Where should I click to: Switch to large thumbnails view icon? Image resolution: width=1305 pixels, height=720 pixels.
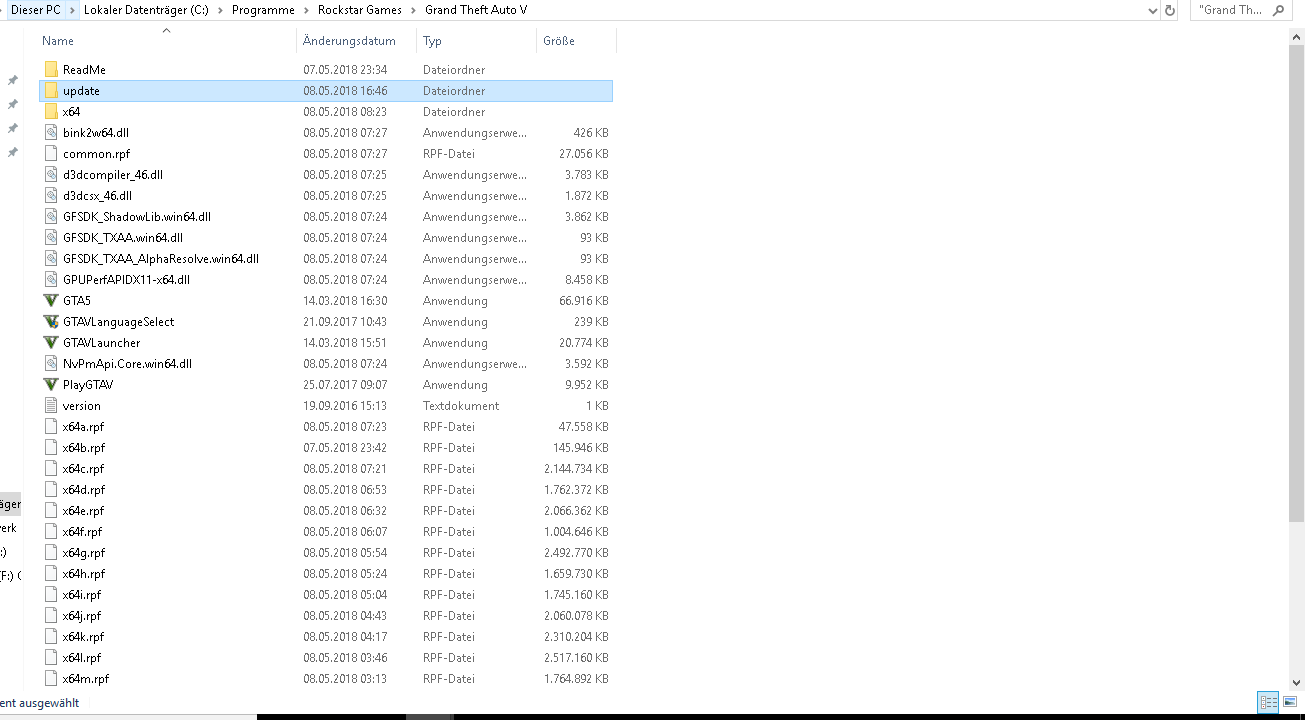tap(1290, 703)
